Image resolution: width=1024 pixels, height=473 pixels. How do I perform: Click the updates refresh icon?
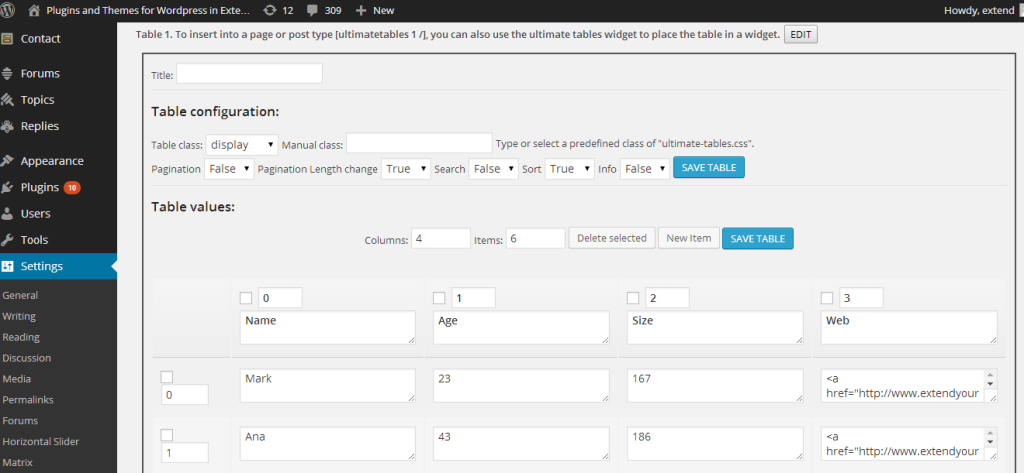coord(268,10)
